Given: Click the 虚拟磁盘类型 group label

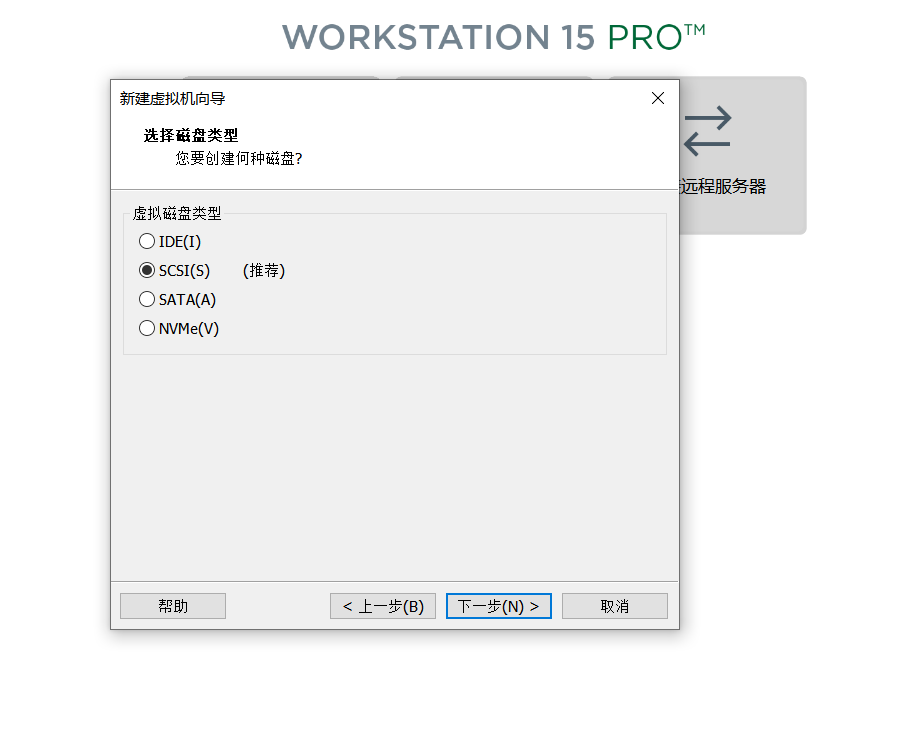Looking at the screenshot, I should 177,214.
